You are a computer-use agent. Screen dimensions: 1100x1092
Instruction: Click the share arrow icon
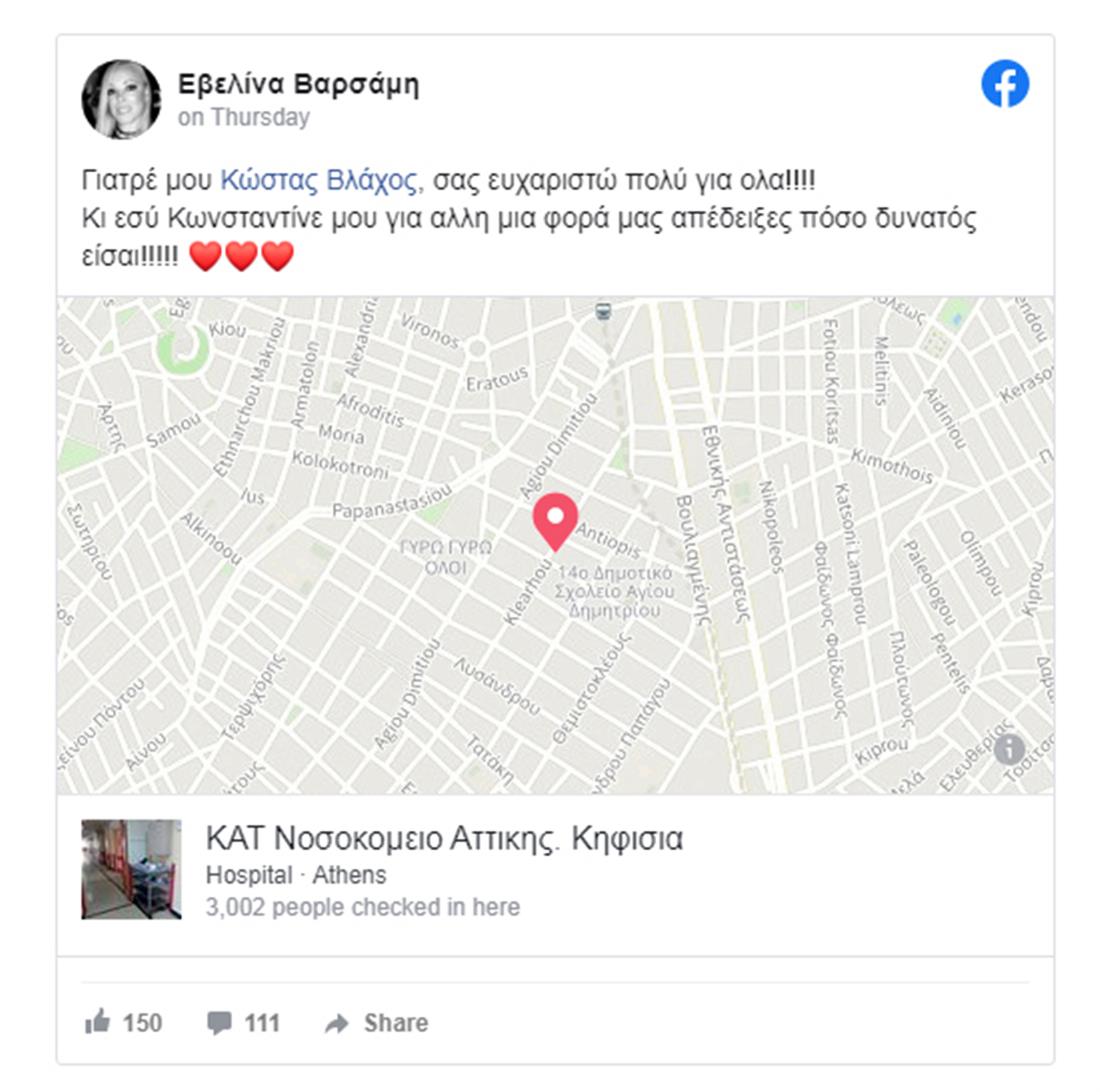[337, 1023]
